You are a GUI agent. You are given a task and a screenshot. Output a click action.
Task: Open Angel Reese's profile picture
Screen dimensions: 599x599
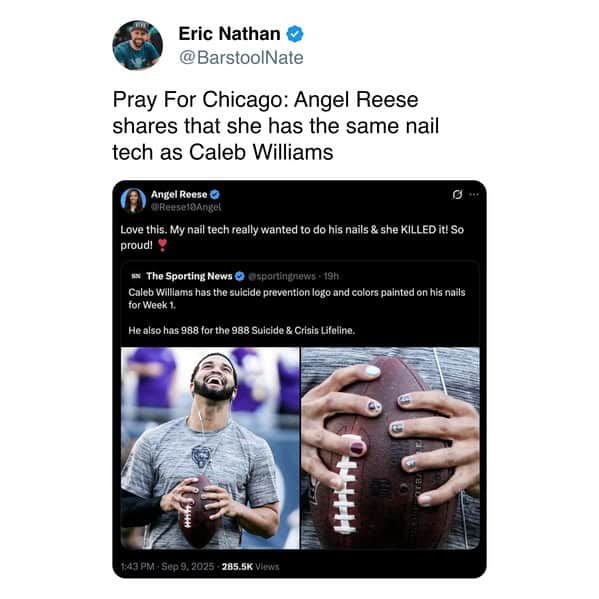[x=133, y=200]
